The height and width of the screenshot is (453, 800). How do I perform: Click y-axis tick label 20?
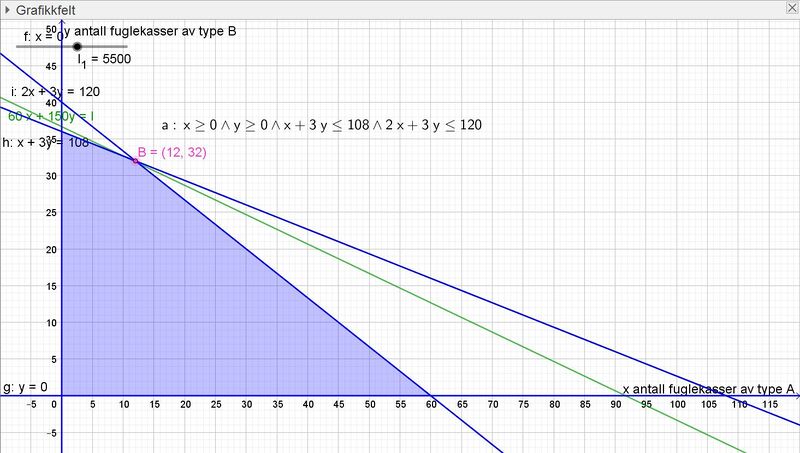pyautogui.click(x=51, y=249)
